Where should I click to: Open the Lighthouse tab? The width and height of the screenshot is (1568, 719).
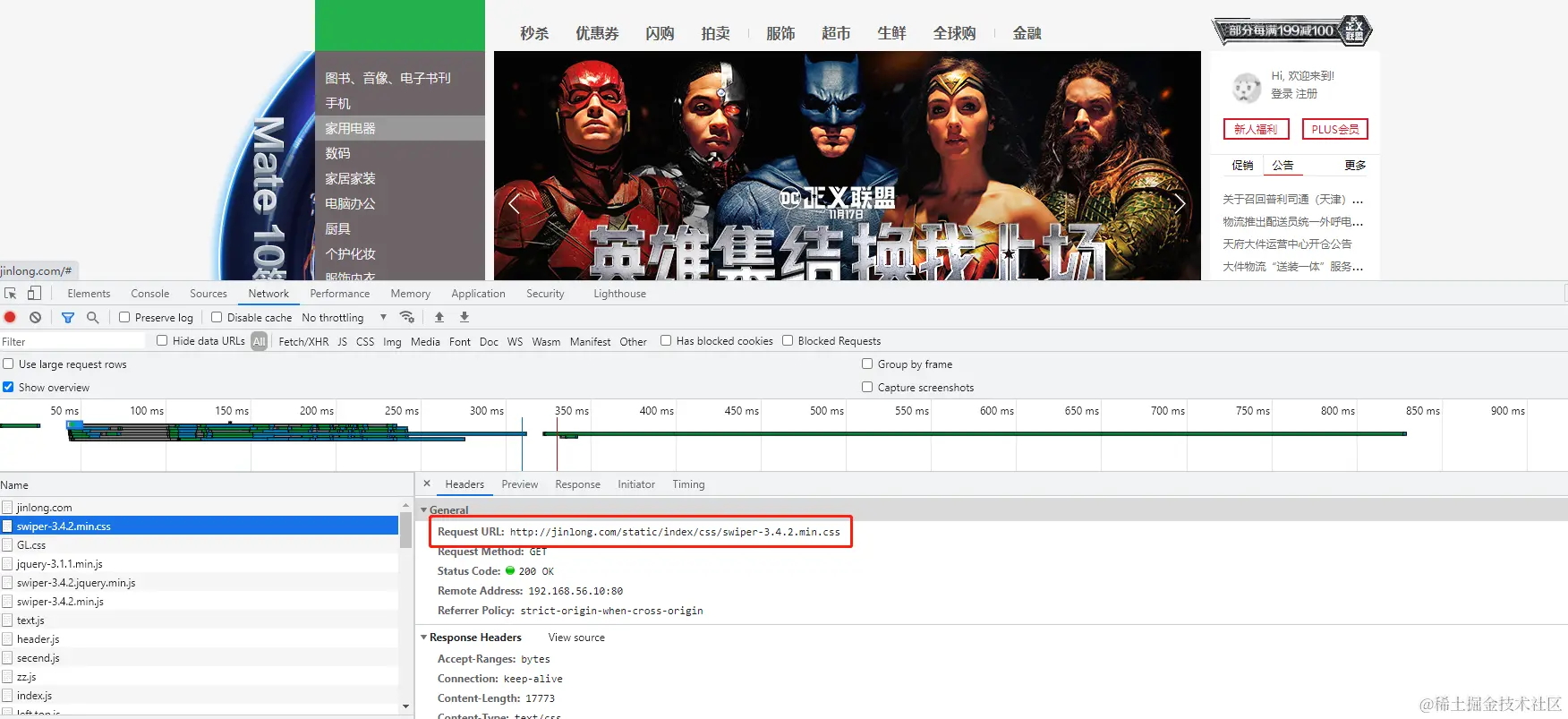619,293
